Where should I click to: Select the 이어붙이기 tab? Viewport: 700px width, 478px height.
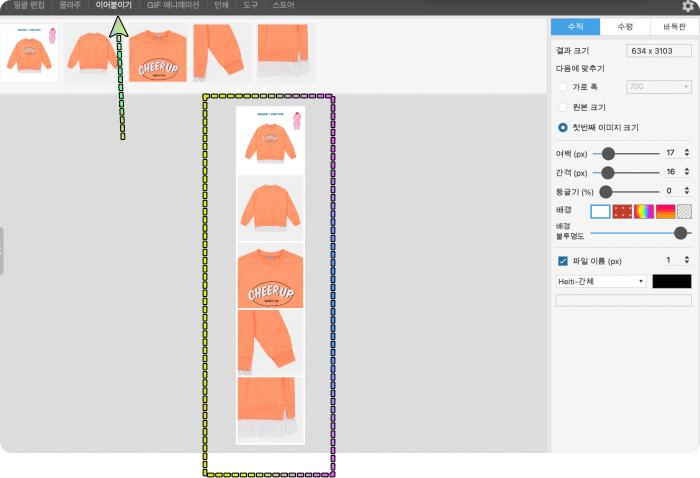point(113,5)
